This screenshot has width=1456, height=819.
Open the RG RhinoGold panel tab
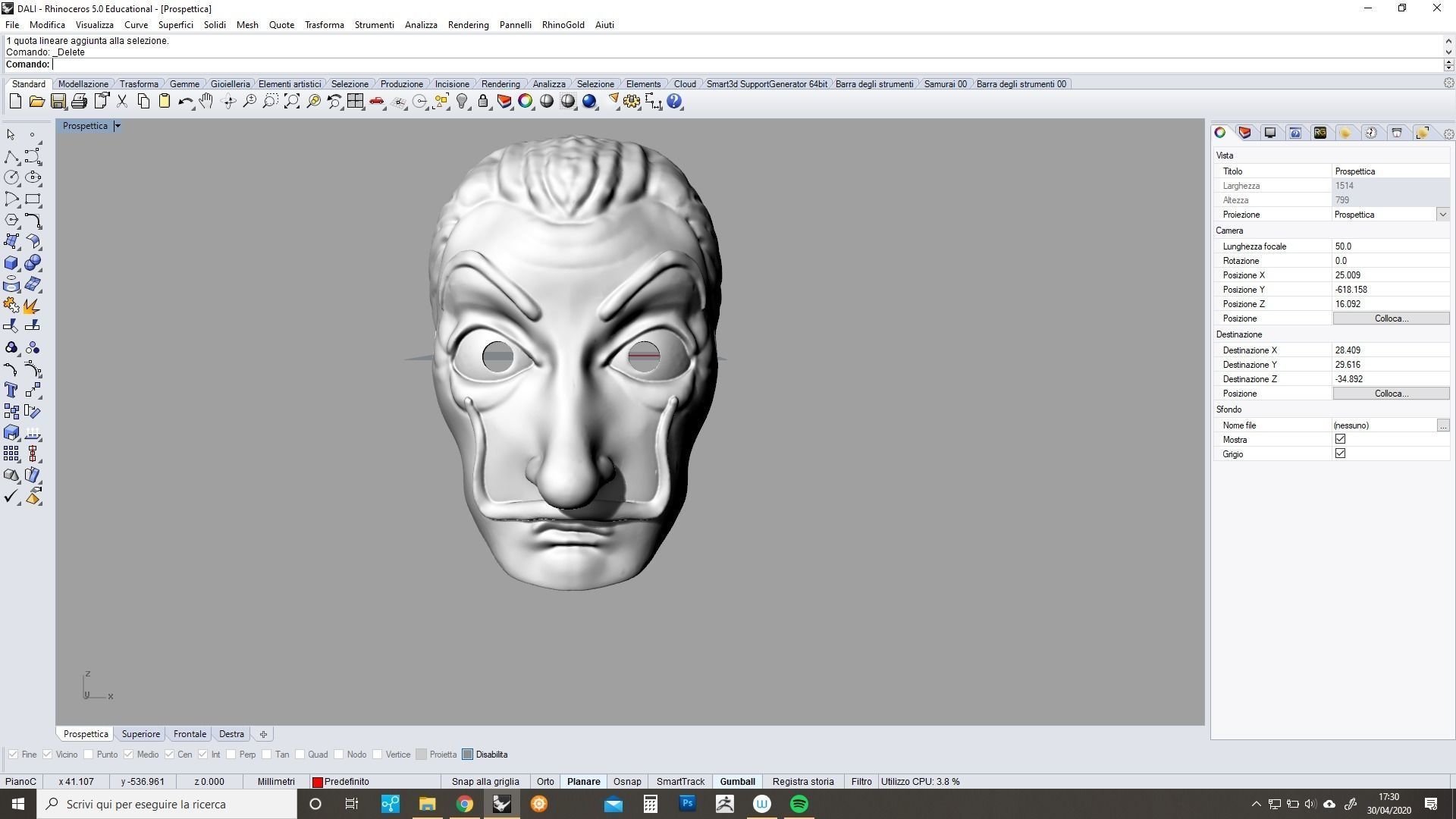(1320, 133)
